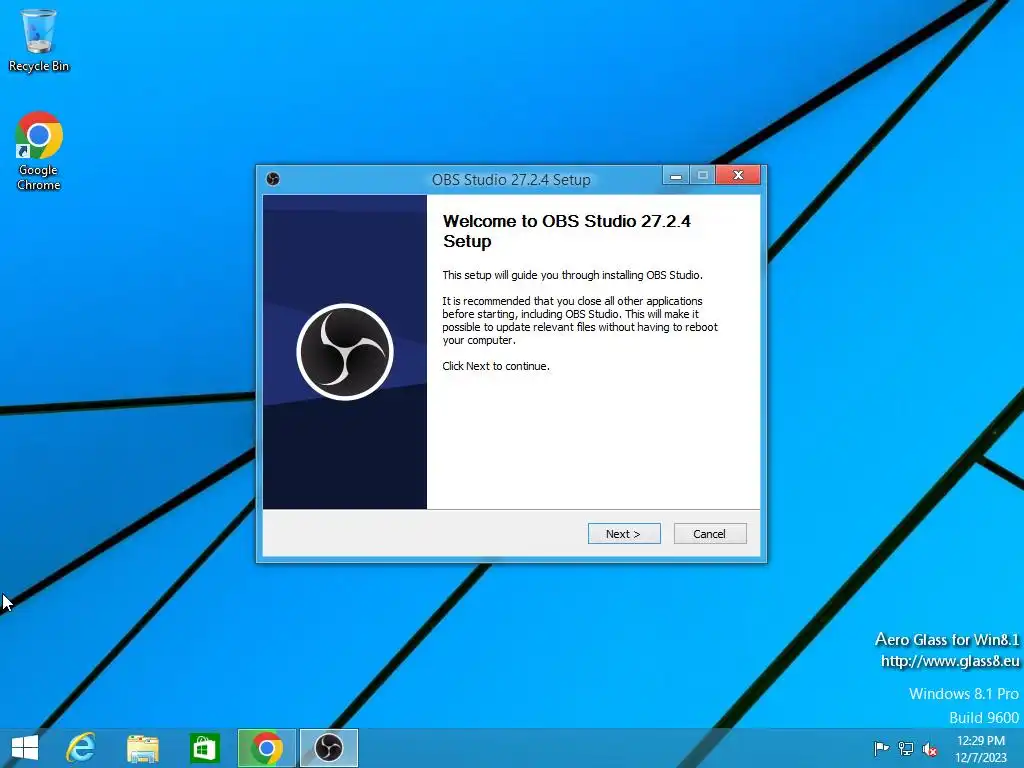Click Next to continue OBS setup
The image size is (1024, 768).
(x=624, y=534)
